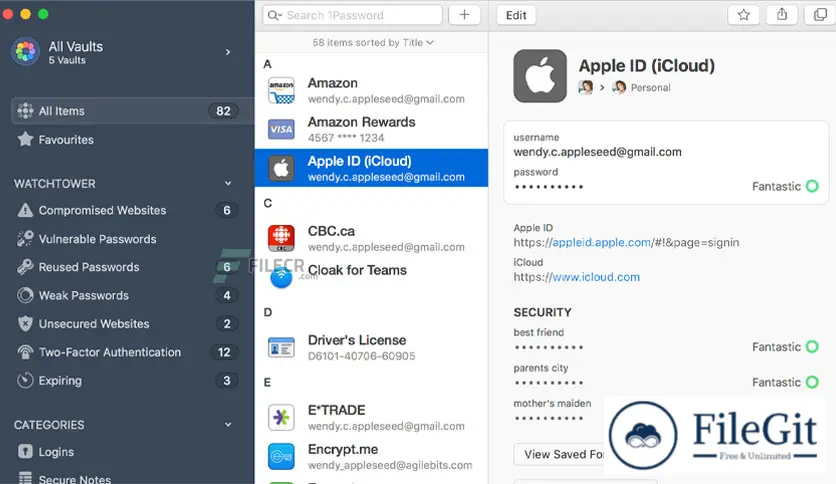Show Reused Passwords key icon
Screen dimensions: 836x484
(25, 267)
